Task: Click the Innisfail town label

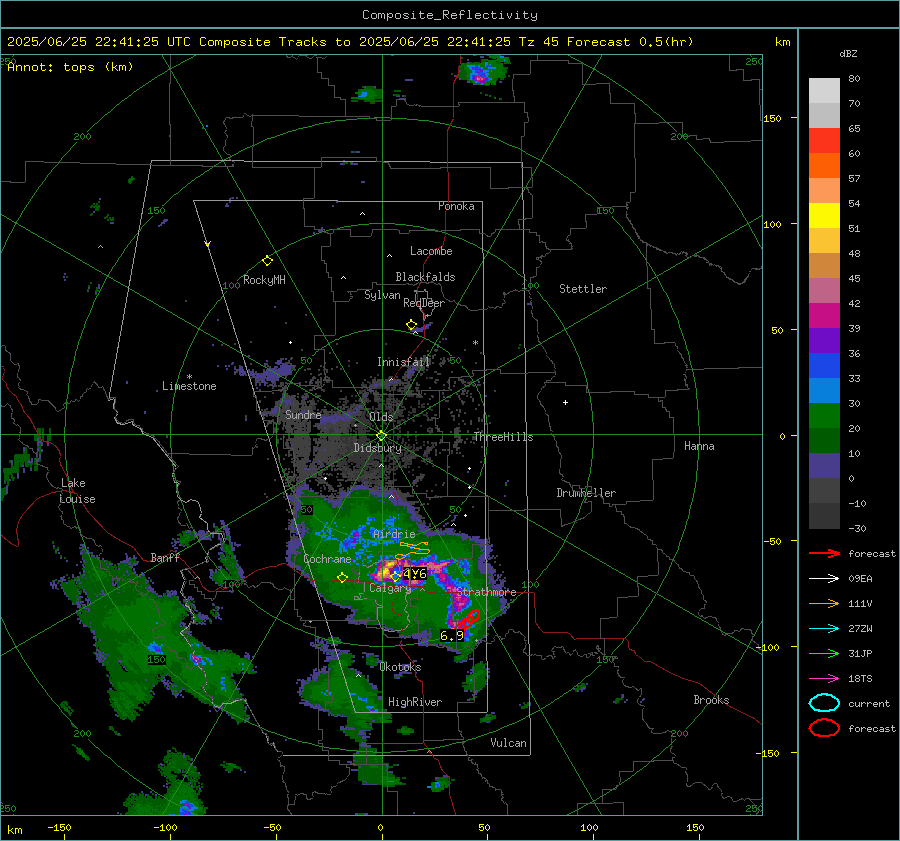Action: click(403, 362)
